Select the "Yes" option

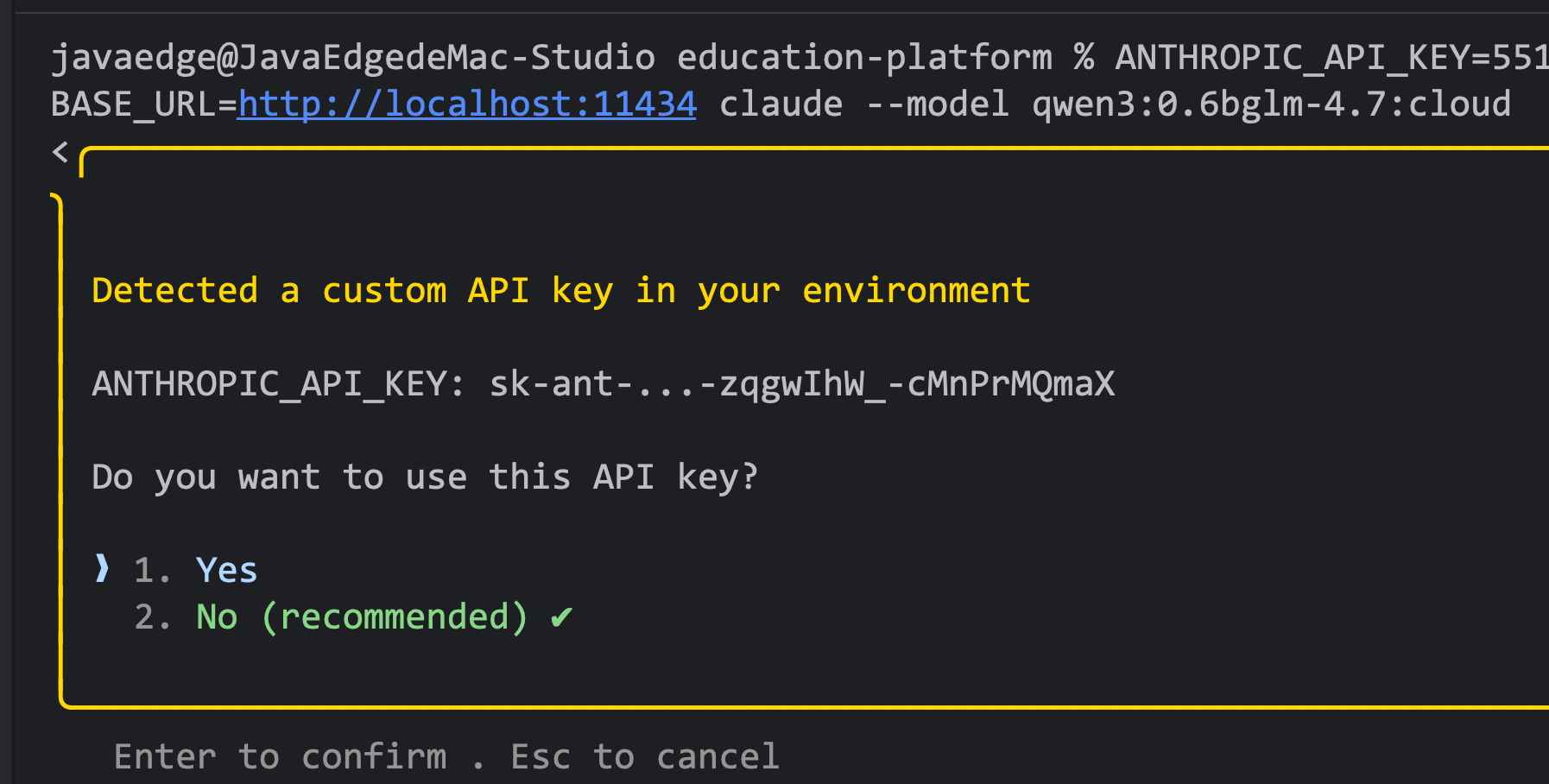click(226, 570)
